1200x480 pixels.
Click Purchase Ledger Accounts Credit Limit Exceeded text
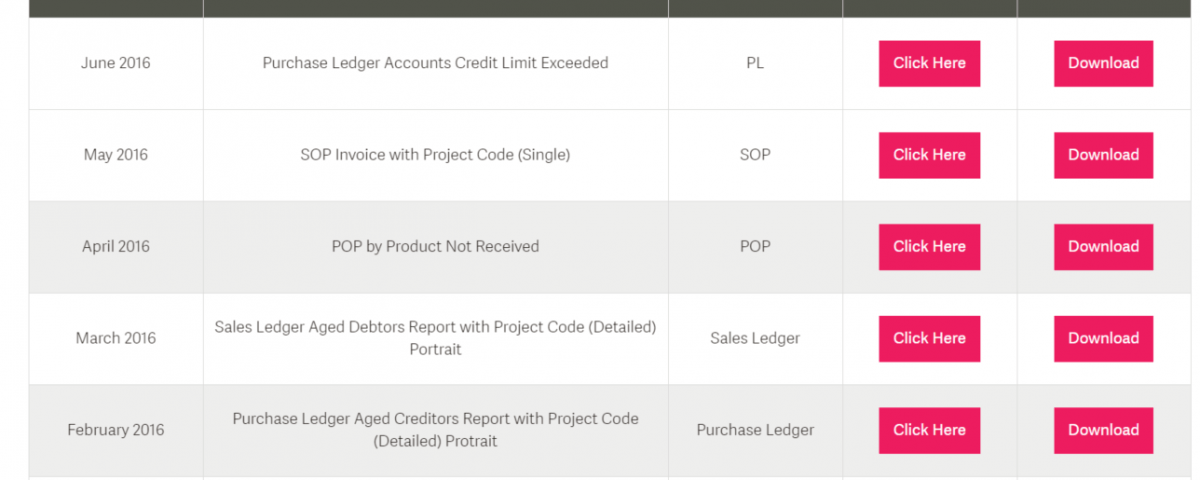coord(435,63)
